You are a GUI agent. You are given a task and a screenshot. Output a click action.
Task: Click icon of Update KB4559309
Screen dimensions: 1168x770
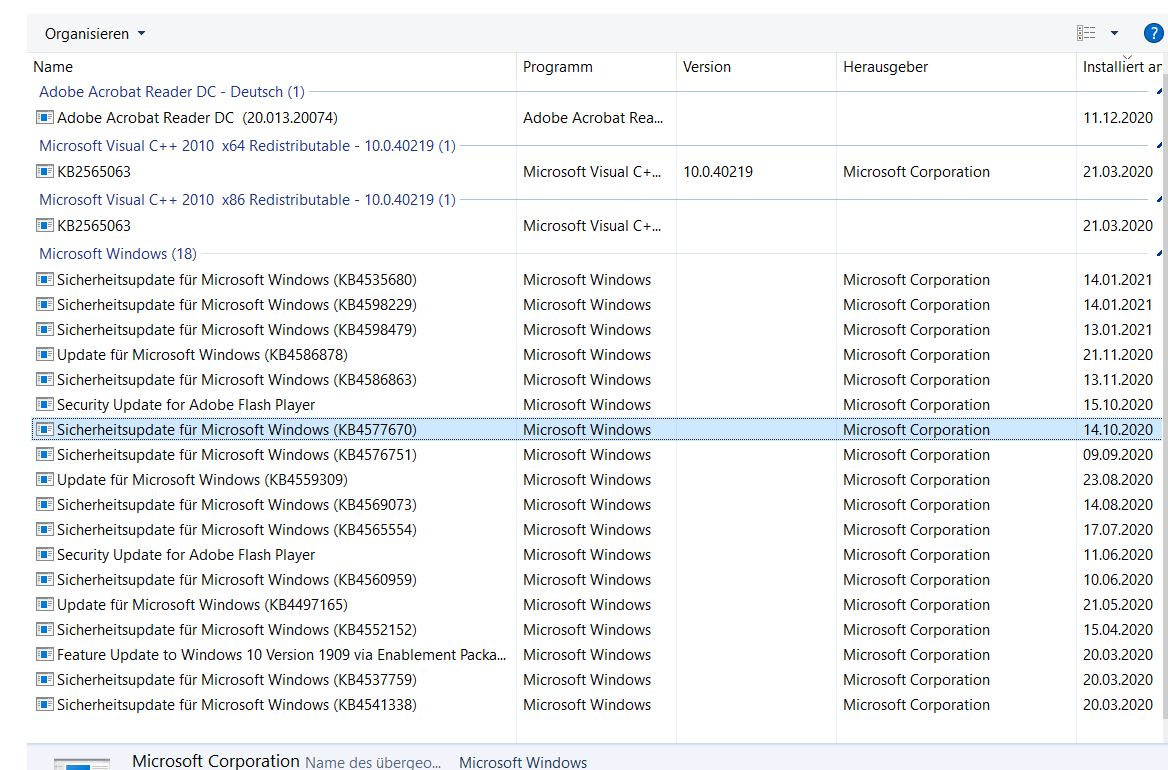tap(45, 480)
